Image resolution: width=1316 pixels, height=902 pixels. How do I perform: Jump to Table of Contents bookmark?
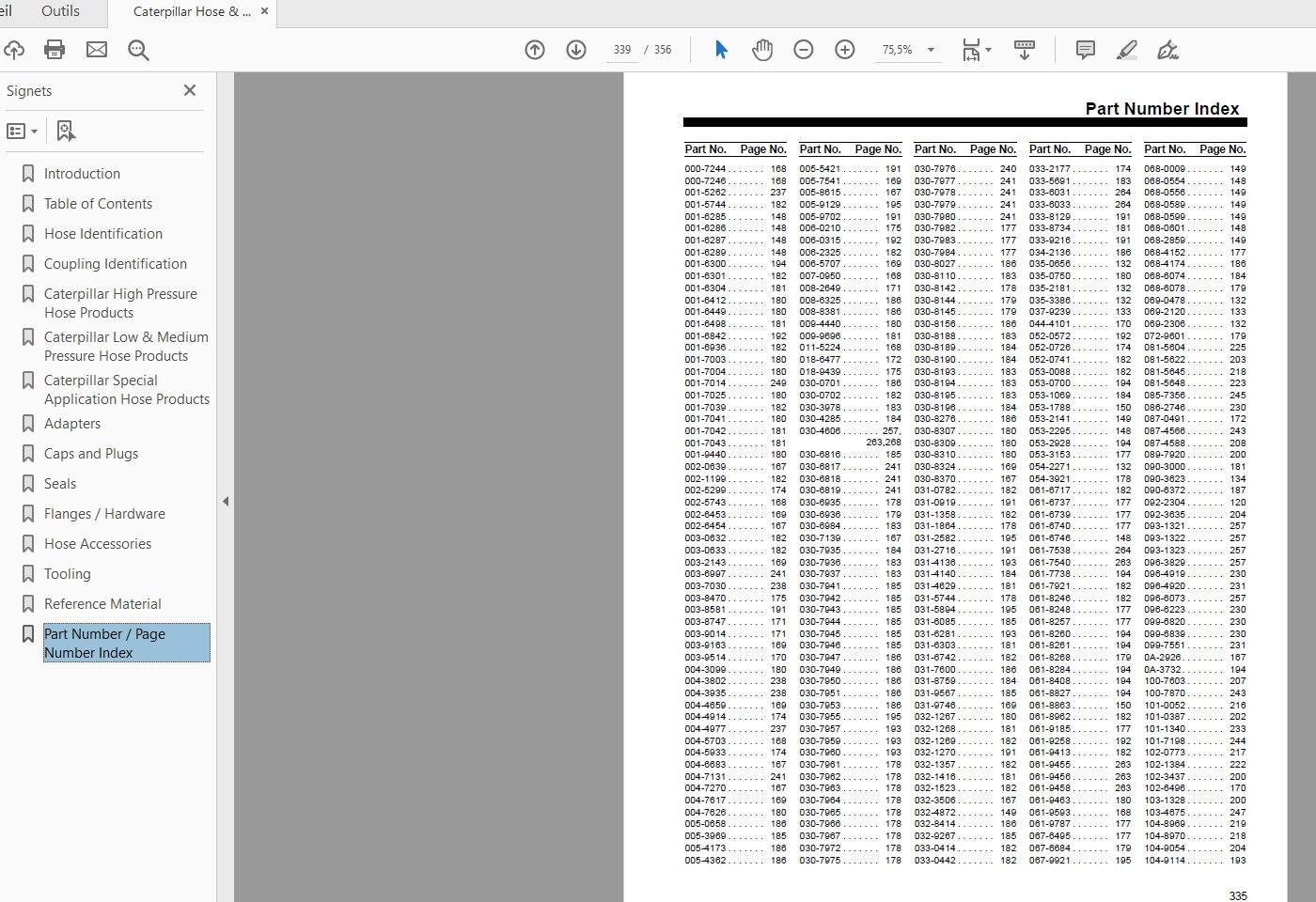pyautogui.click(x=98, y=204)
